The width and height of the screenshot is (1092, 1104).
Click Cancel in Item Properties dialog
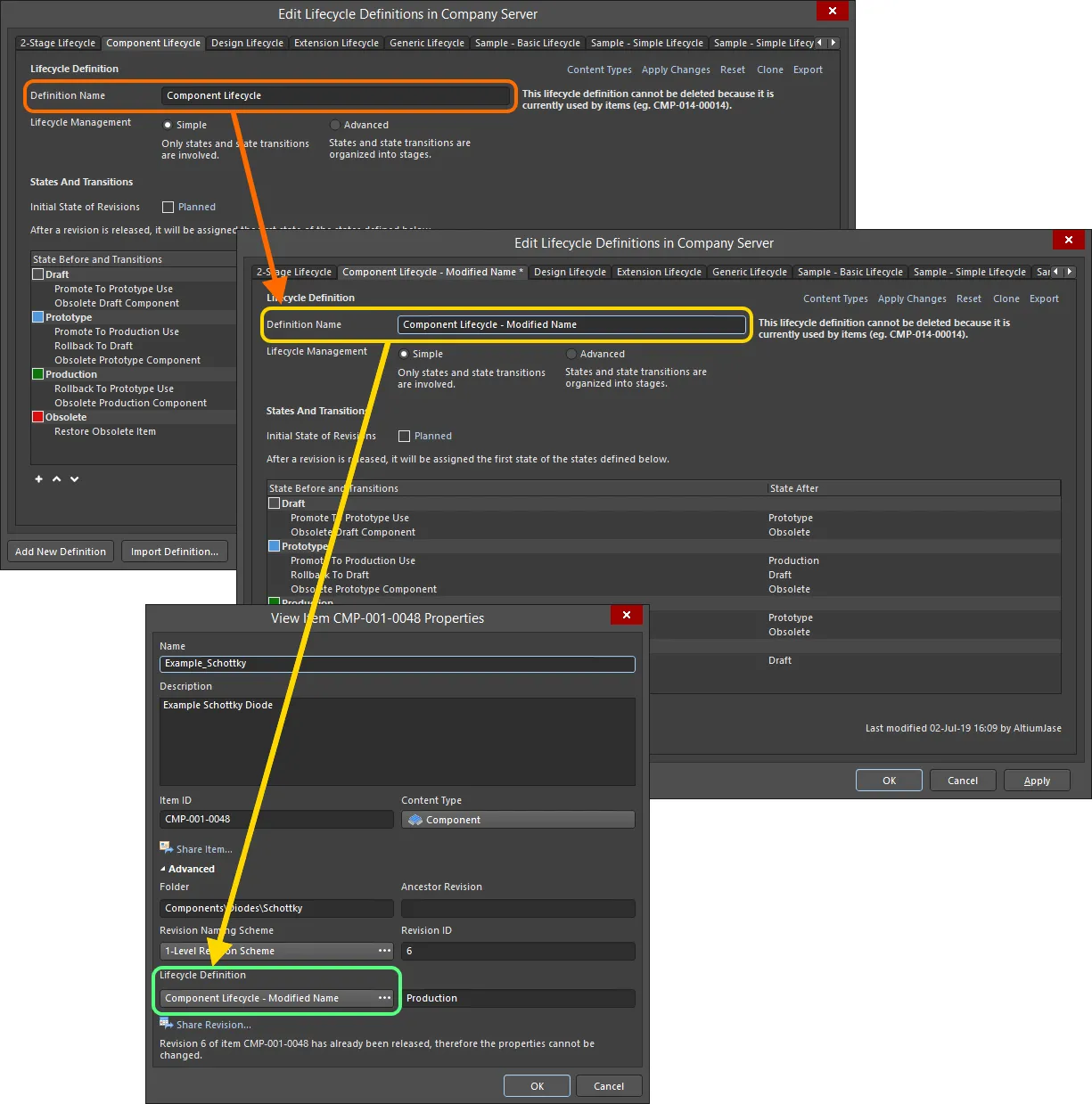(x=609, y=1086)
